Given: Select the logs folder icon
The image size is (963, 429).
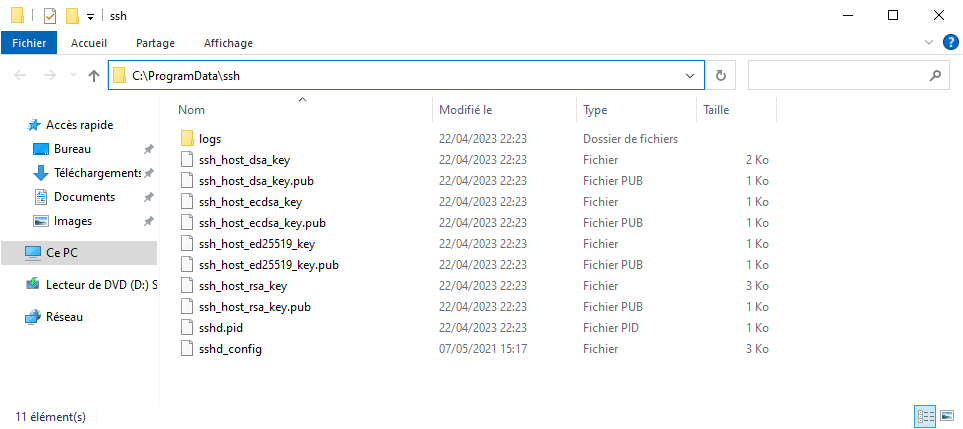Looking at the screenshot, I should [187, 139].
